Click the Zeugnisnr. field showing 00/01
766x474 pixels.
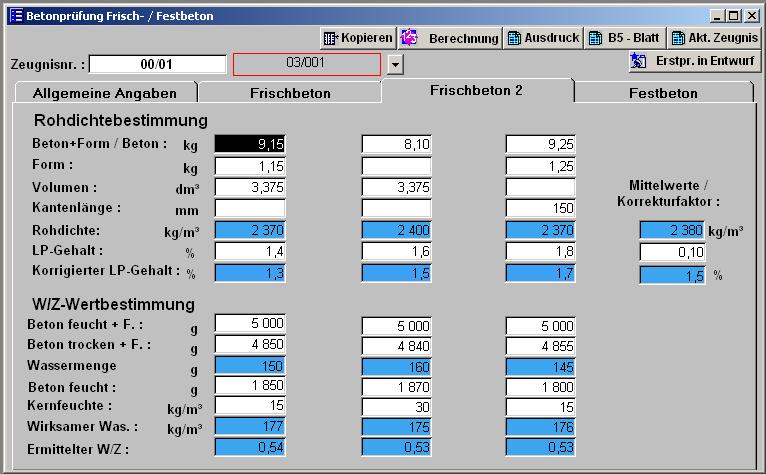click(x=157, y=64)
